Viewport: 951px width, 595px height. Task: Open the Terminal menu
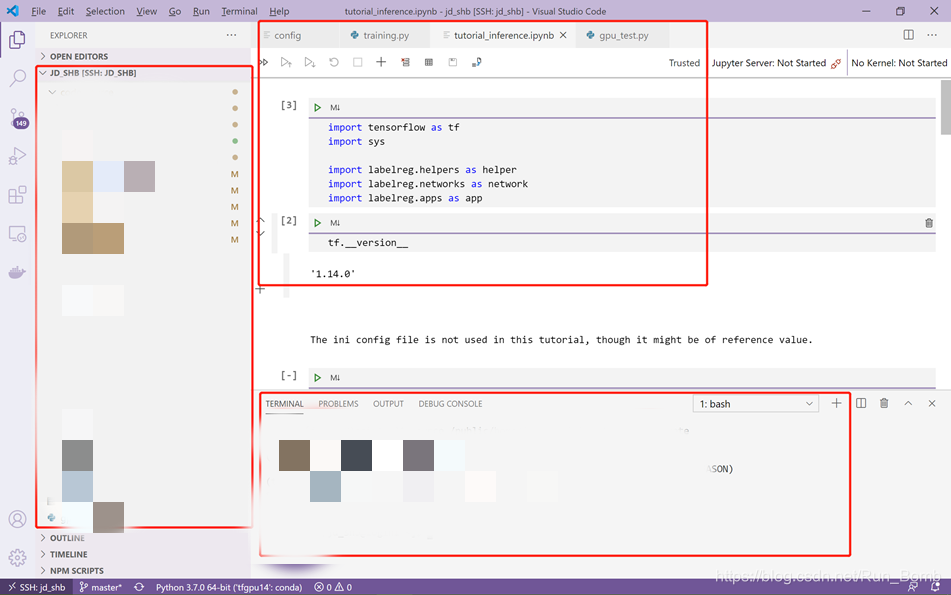239,11
